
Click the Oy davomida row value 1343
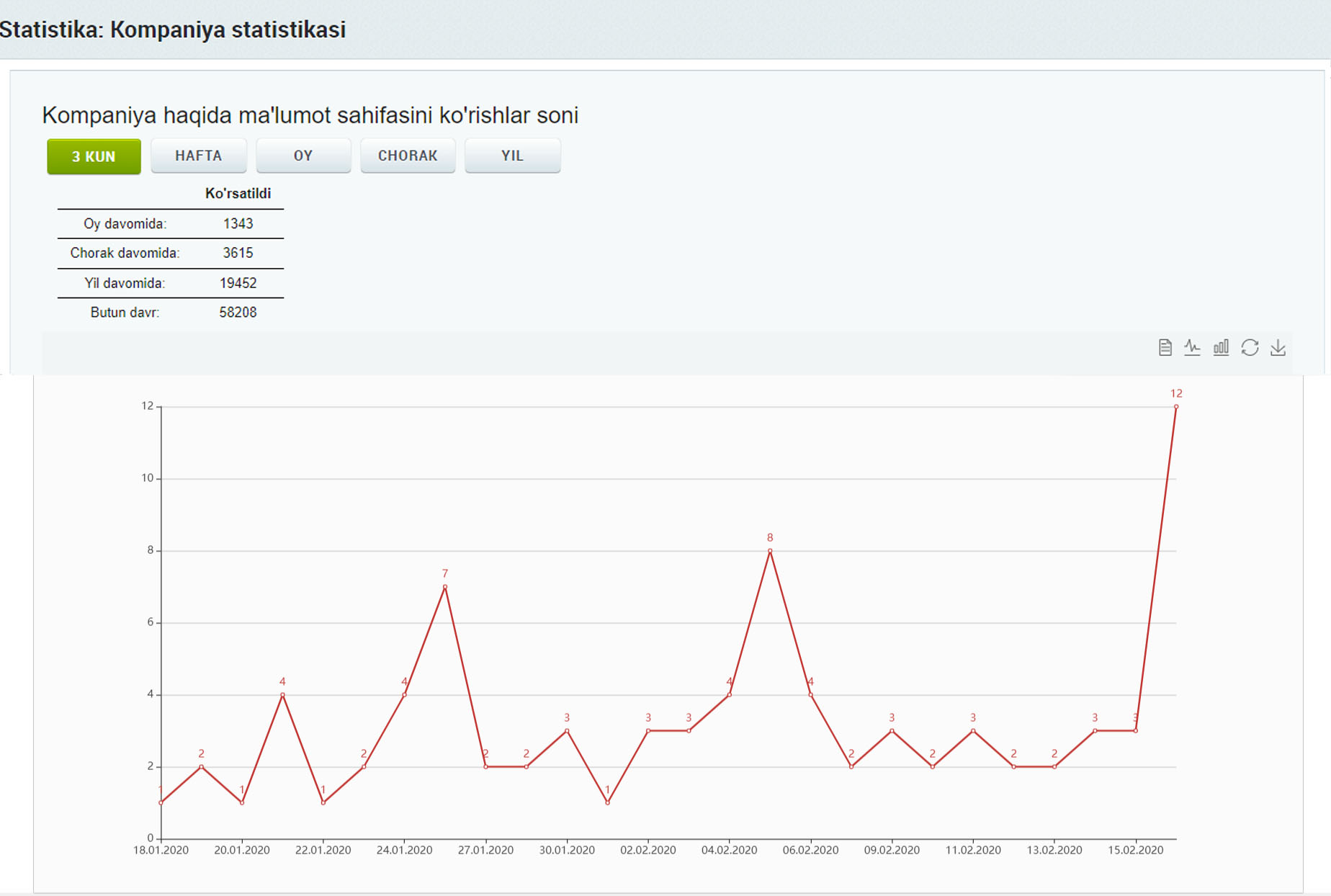coord(238,224)
